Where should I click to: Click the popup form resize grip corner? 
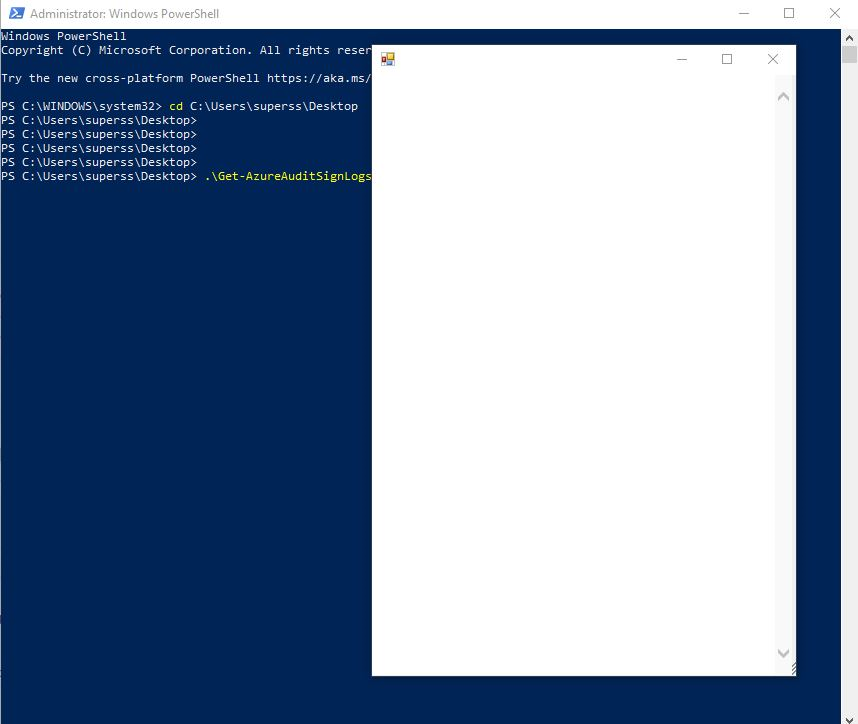coord(793,668)
